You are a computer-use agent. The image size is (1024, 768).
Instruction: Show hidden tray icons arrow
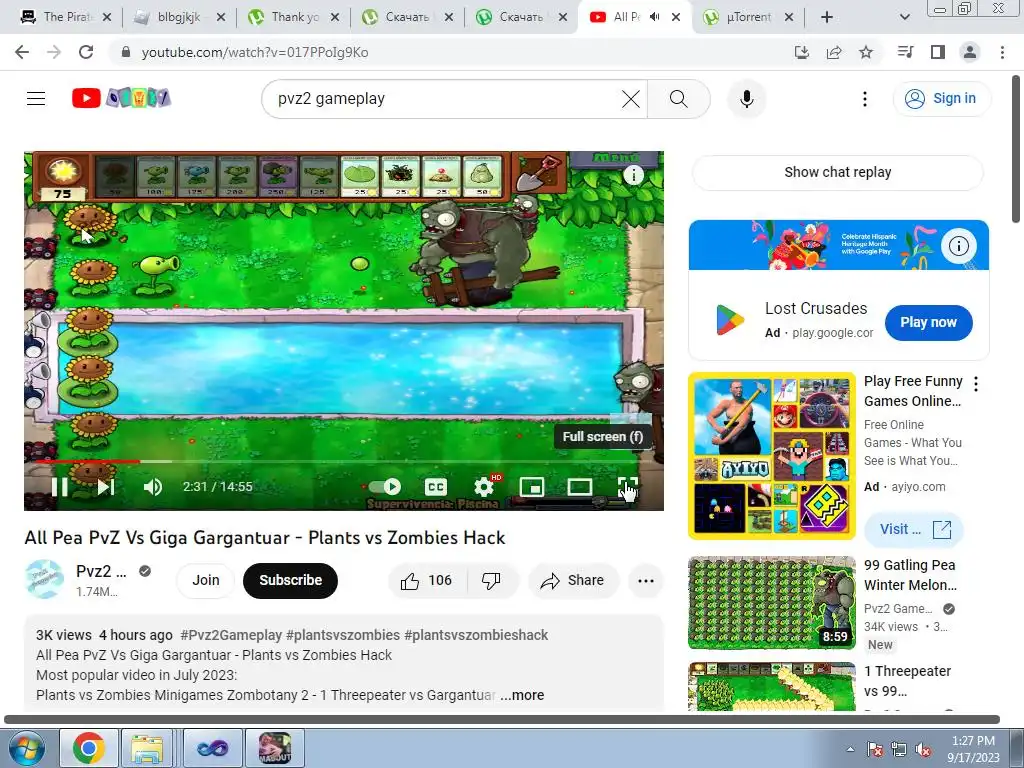tap(850, 749)
